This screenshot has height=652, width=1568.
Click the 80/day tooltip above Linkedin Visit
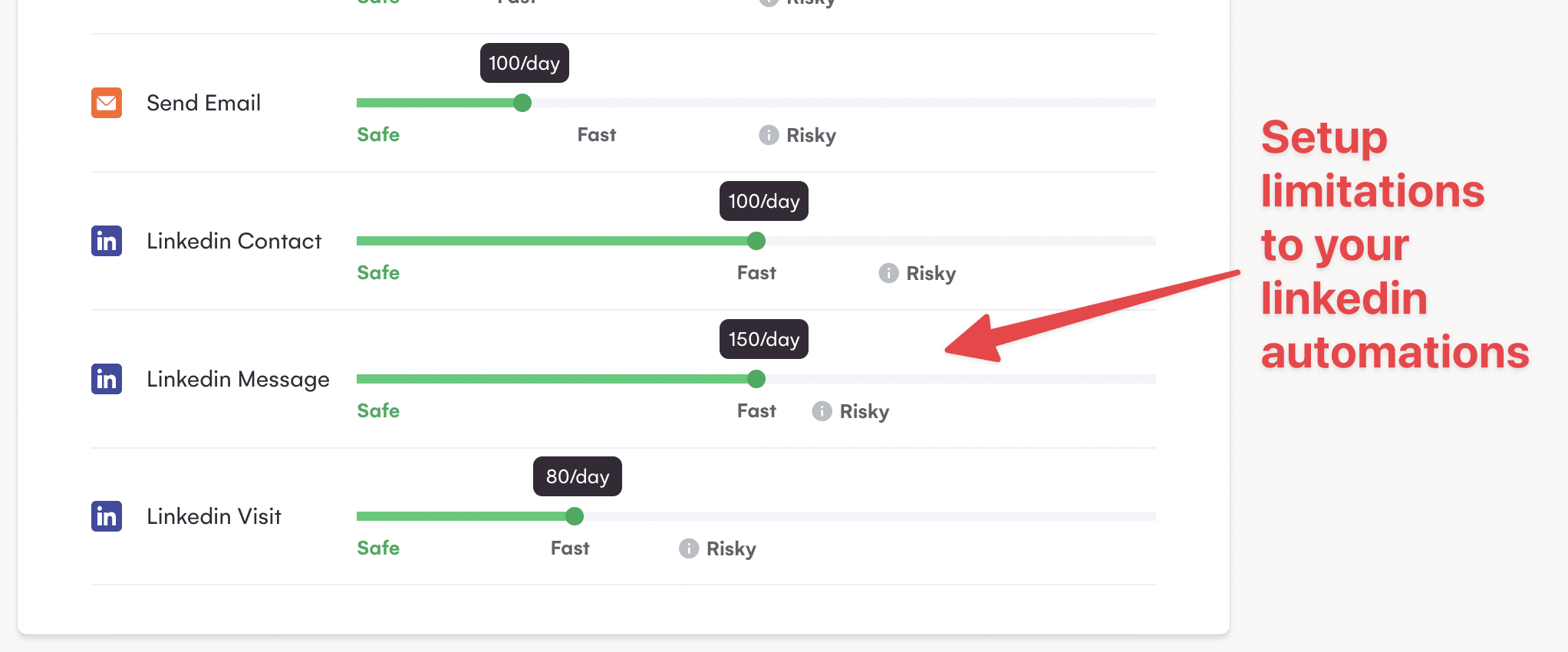coord(577,476)
